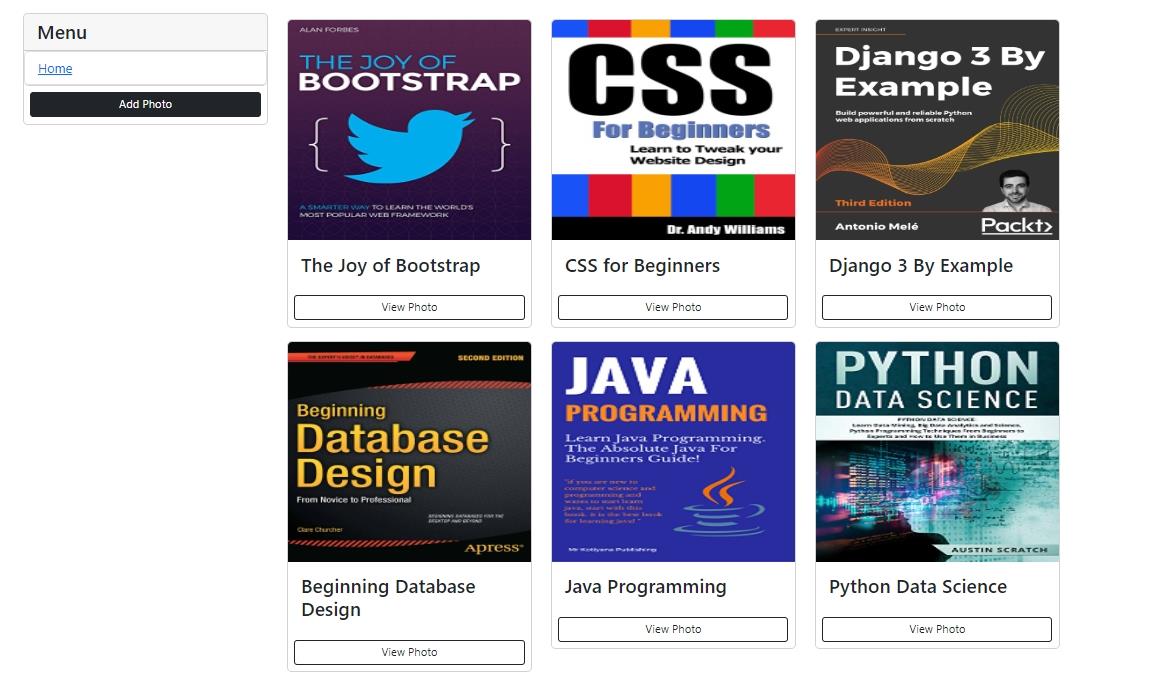The image size is (1168, 691).
Task: Click the card title Django 3 By Example
Action: [x=921, y=266]
